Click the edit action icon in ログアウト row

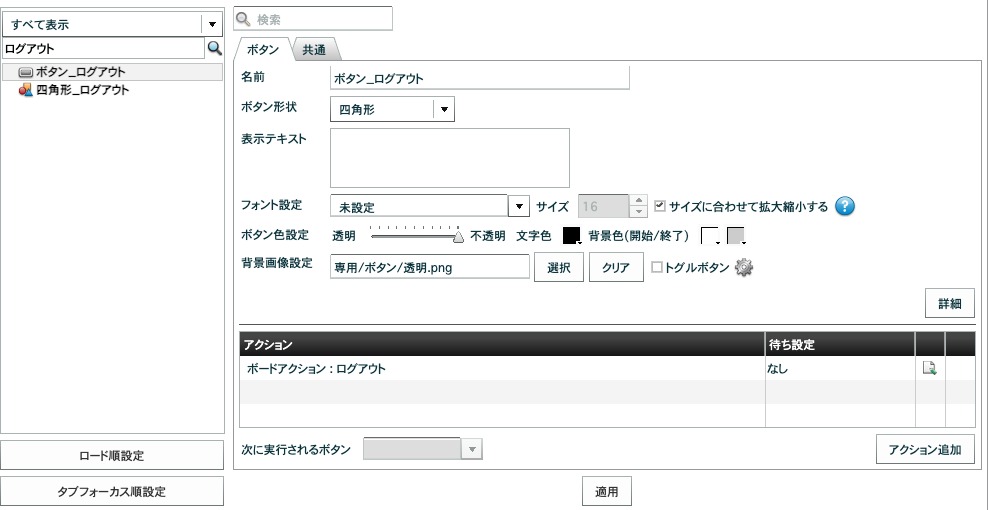click(x=929, y=369)
